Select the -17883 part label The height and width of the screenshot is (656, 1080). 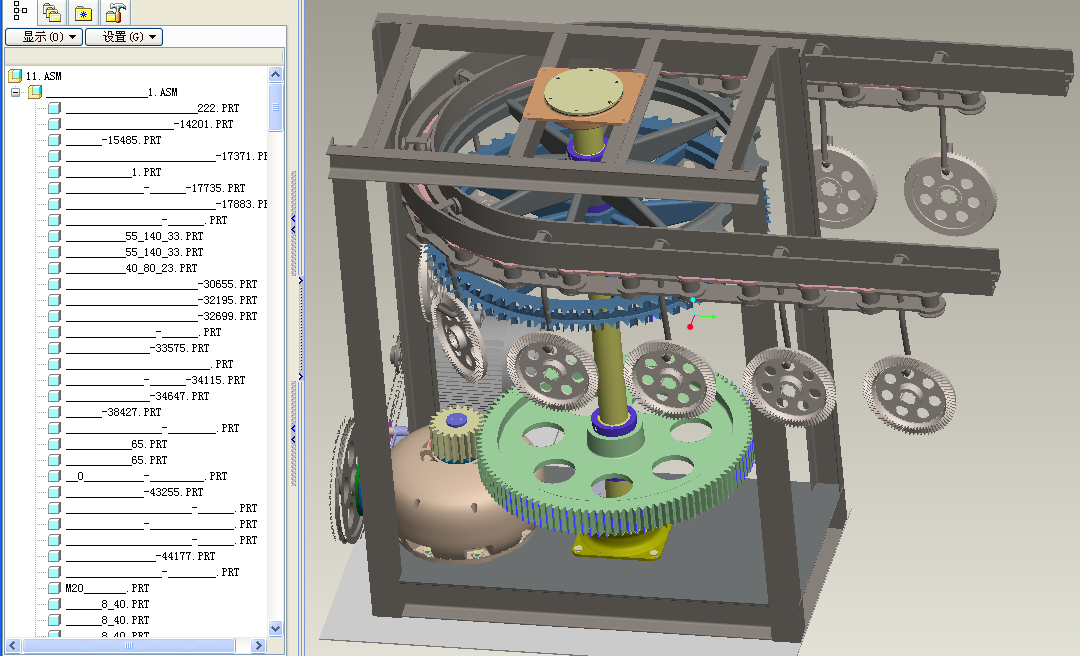pos(167,204)
